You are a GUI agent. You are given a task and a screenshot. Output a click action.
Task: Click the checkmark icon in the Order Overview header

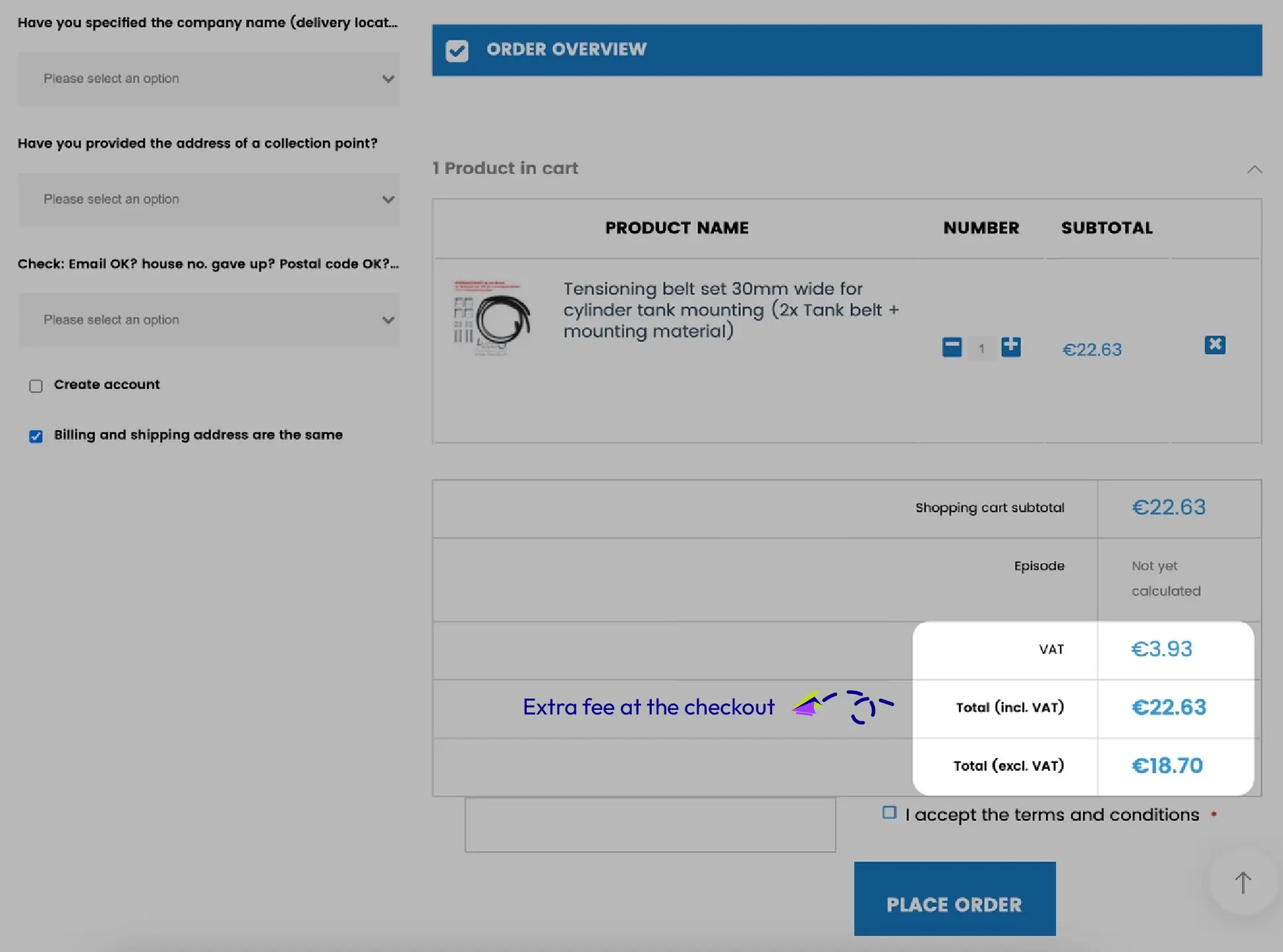point(457,50)
